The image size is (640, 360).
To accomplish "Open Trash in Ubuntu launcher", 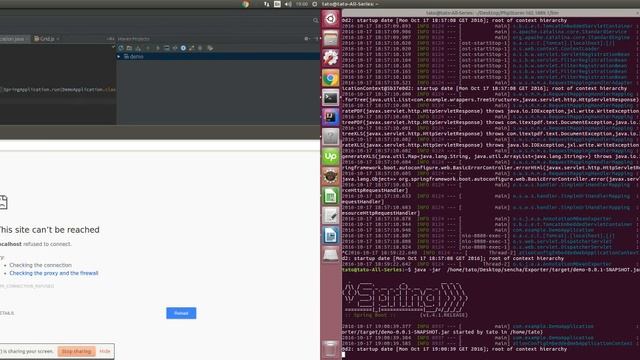I will (331, 349).
